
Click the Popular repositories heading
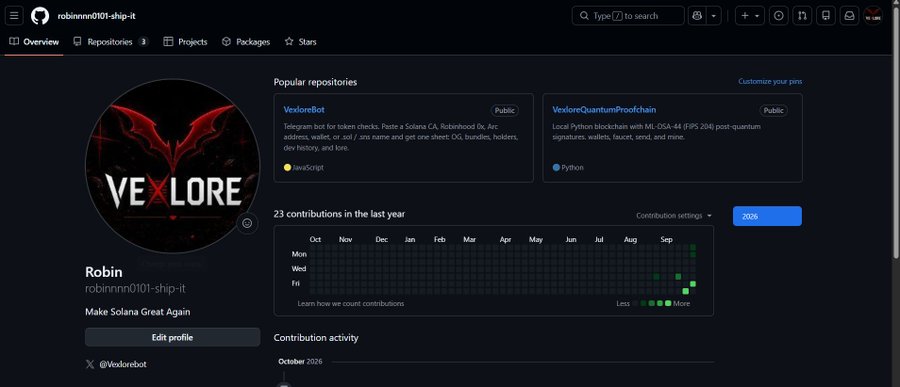point(315,82)
